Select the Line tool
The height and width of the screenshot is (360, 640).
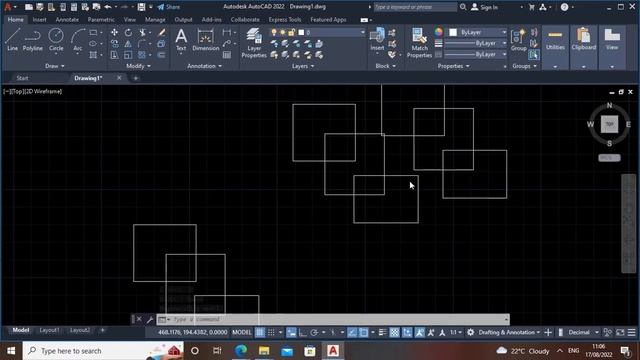pos(12,40)
